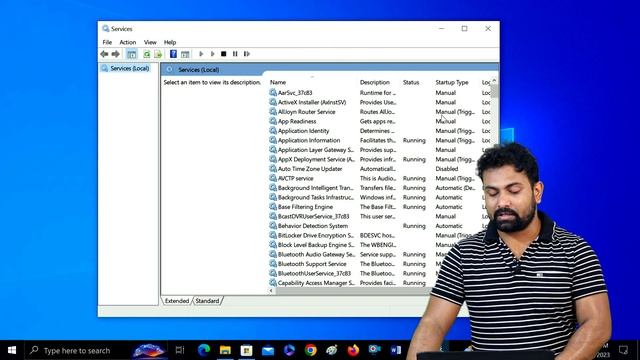Sort by the Status column header
The width and height of the screenshot is (640, 360).
click(411, 82)
